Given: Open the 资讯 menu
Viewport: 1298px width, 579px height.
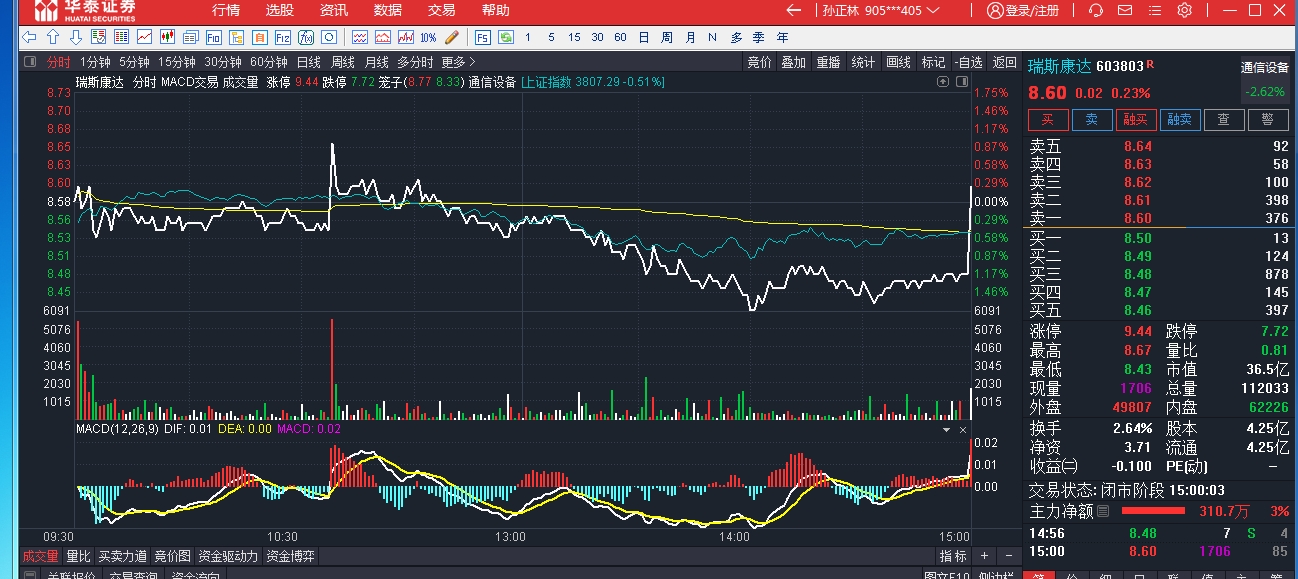Looking at the screenshot, I should (x=334, y=10).
